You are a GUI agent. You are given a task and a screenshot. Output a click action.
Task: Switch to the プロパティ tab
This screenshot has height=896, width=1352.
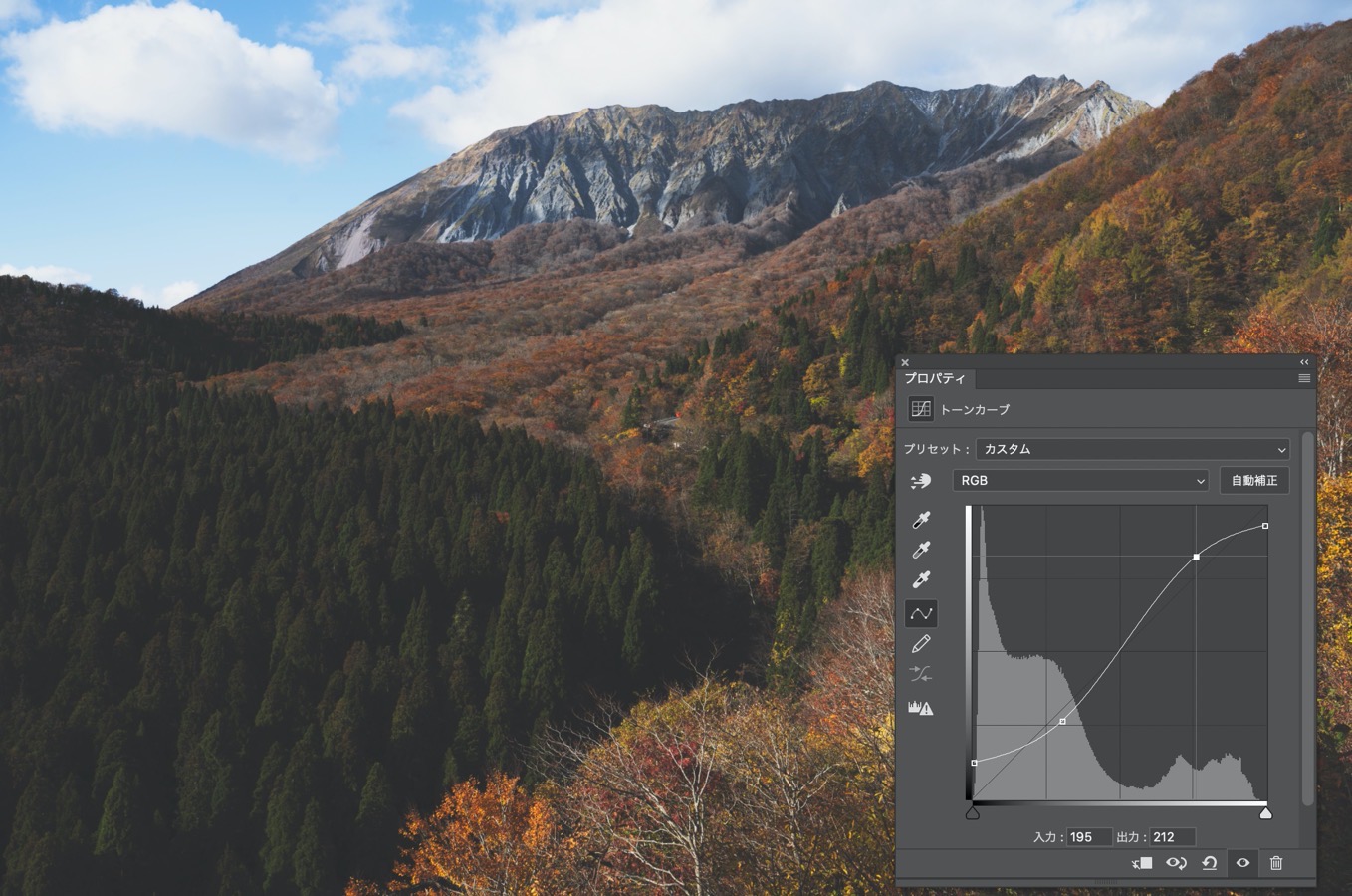[935, 378]
